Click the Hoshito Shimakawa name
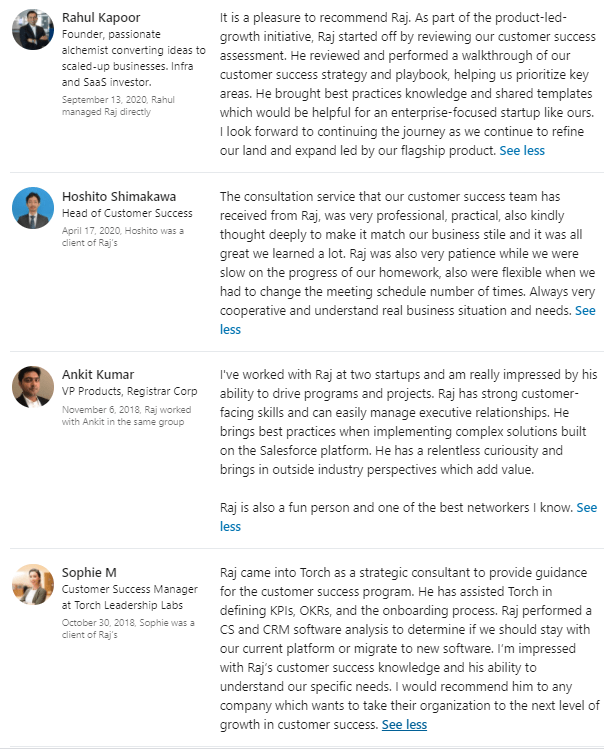Viewport: 604px width, 751px height. [x=119, y=197]
